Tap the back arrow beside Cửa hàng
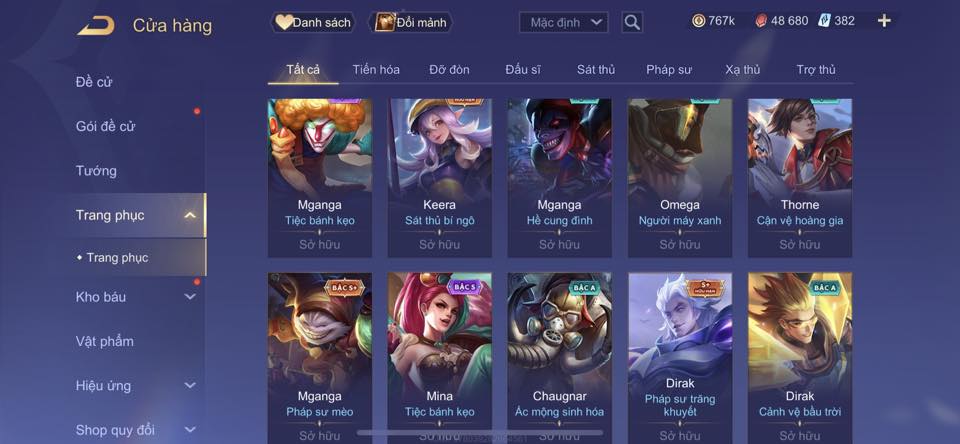The width and height of the screenshot is (960, 444). 96,26
